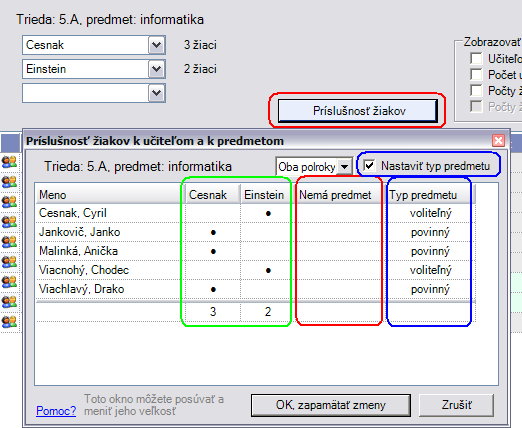Open the Oba polroky semester dropdown

(344, 166)
